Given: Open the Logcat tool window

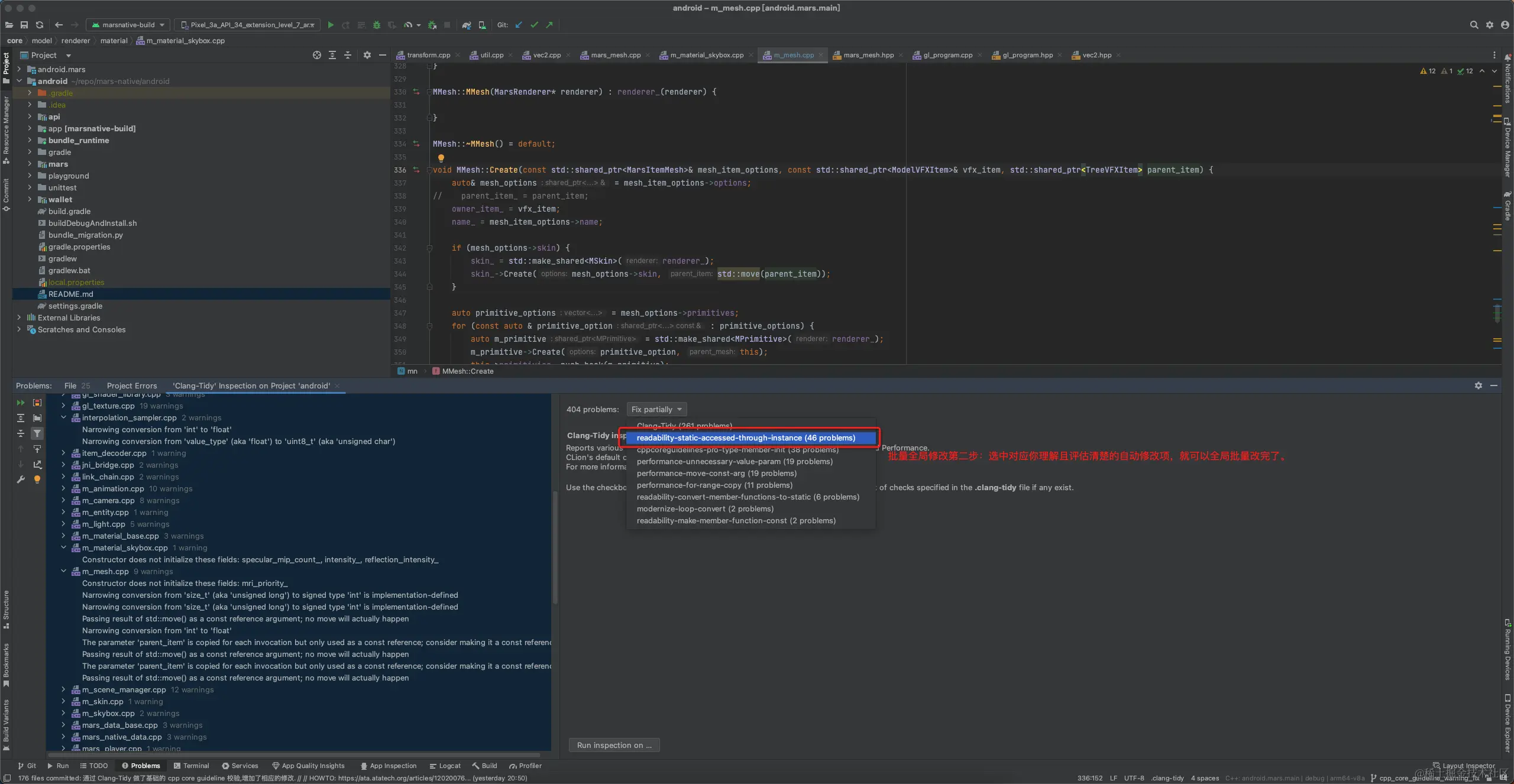Looking at the screenshot, I should [445, 766].
